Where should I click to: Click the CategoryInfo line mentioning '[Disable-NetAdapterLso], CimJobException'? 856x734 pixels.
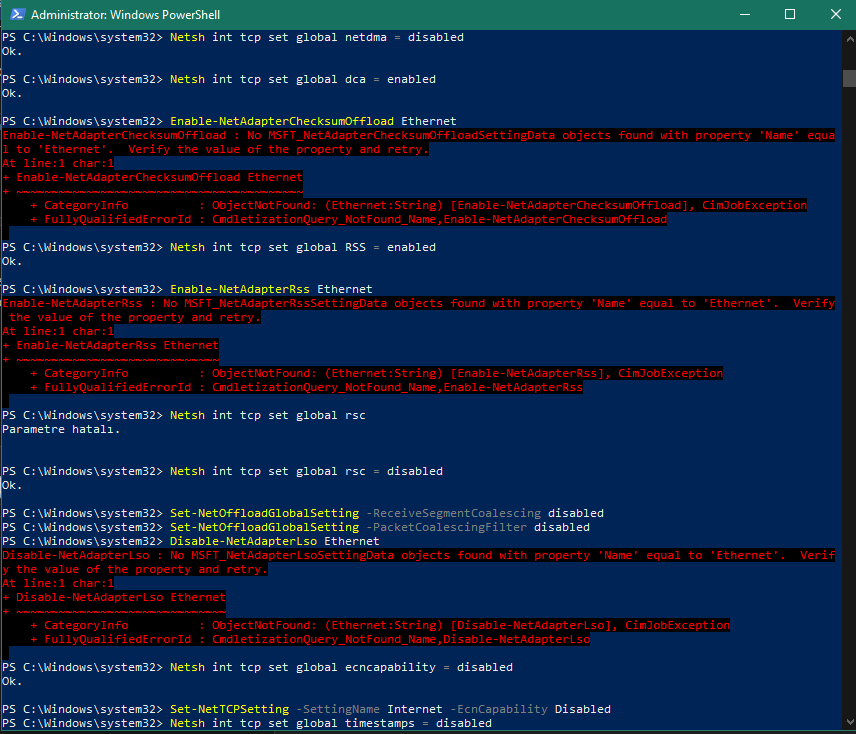[380, 625]
